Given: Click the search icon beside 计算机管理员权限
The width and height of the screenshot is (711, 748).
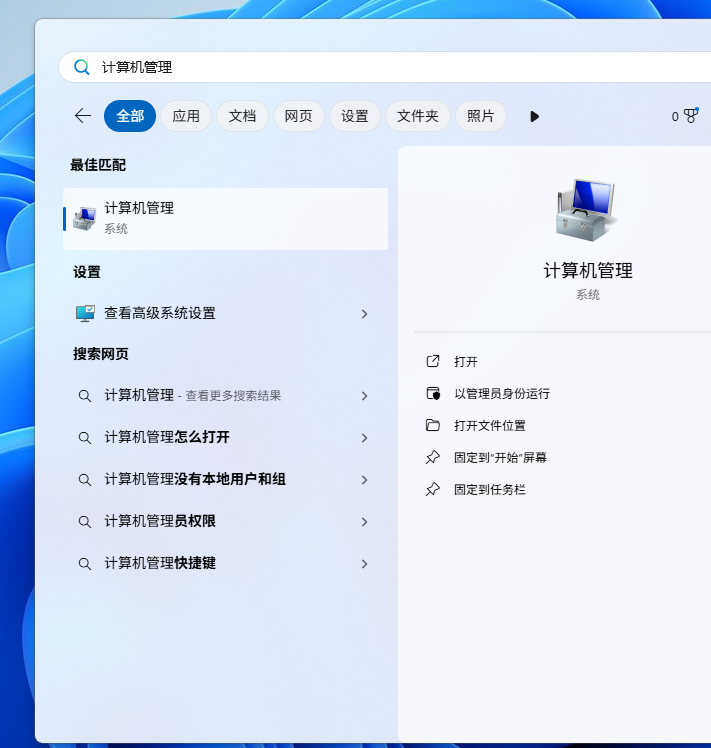Looking at the screenshot, I should (84, 521).
